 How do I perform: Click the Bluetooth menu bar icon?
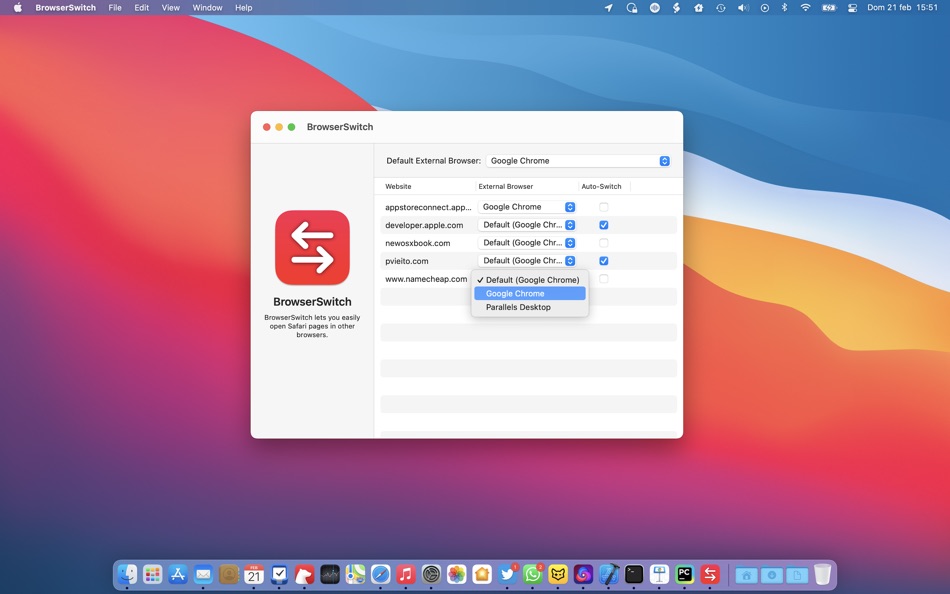785,8
